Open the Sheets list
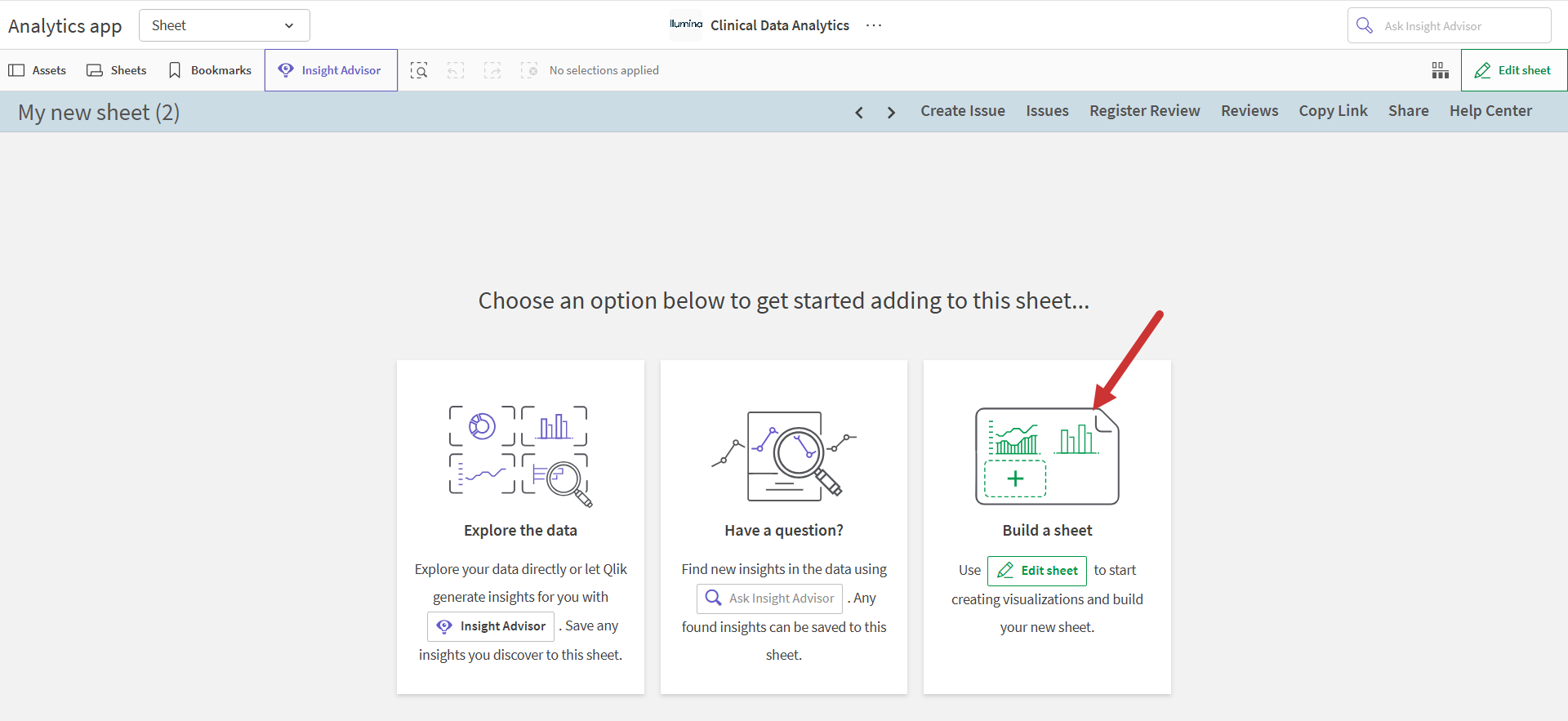1568x721 pixels. click(x=117, y=70)
